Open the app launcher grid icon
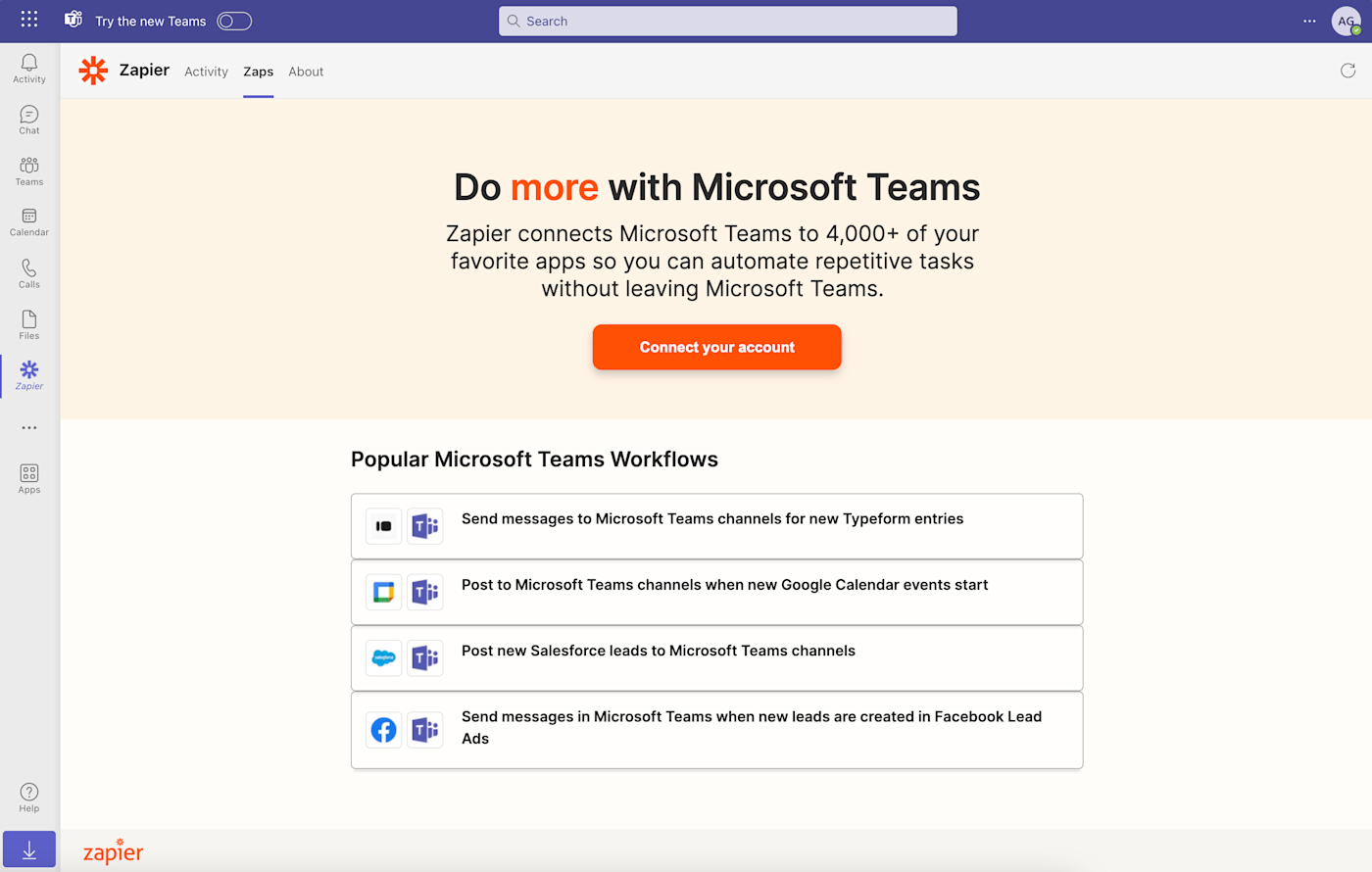This screenshot has height=872, width=1372. click(x=29, y=20)
